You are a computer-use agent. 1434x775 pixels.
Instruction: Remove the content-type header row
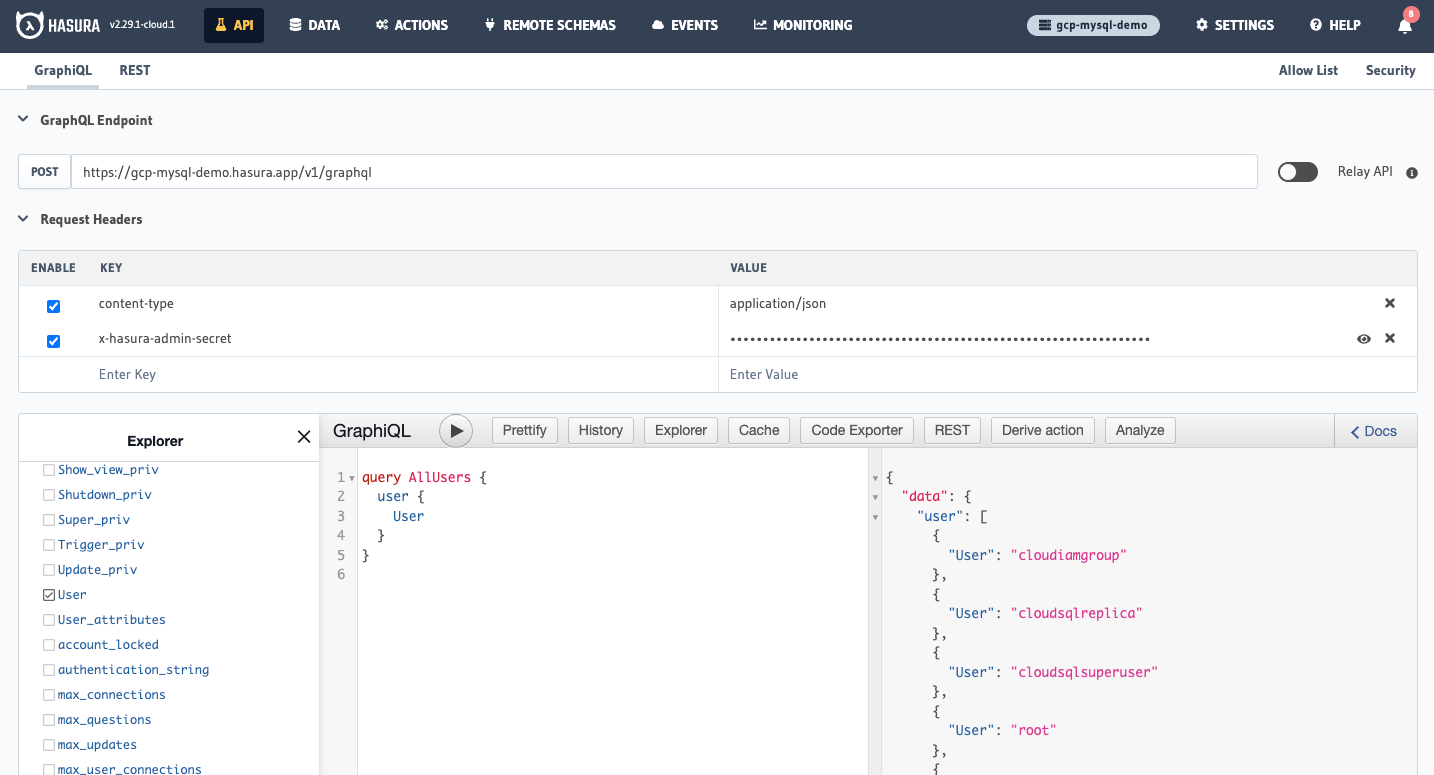[1389, 303]
